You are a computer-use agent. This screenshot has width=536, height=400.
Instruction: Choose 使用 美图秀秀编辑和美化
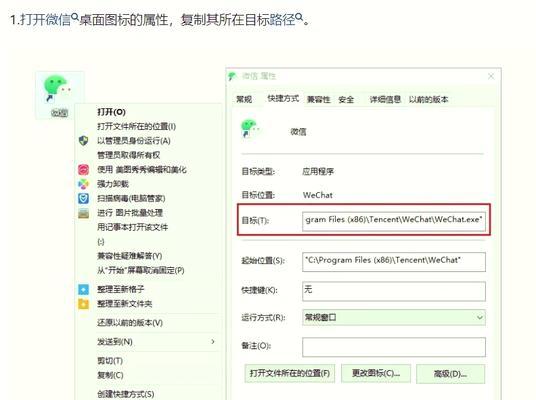(x=142, y=170)
